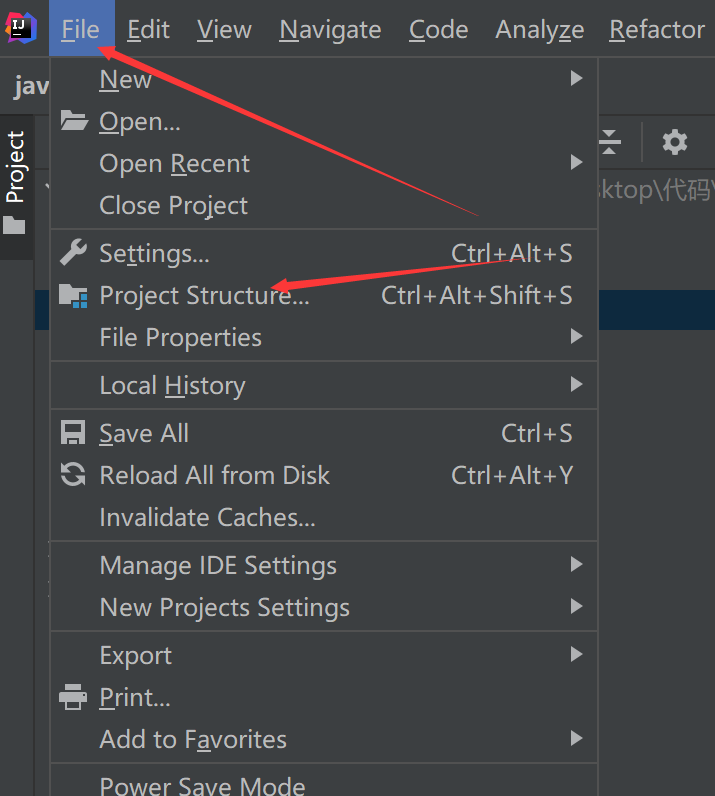Expand the Open Recent submenu
The image size is (715, 796).
click(324, 163)
